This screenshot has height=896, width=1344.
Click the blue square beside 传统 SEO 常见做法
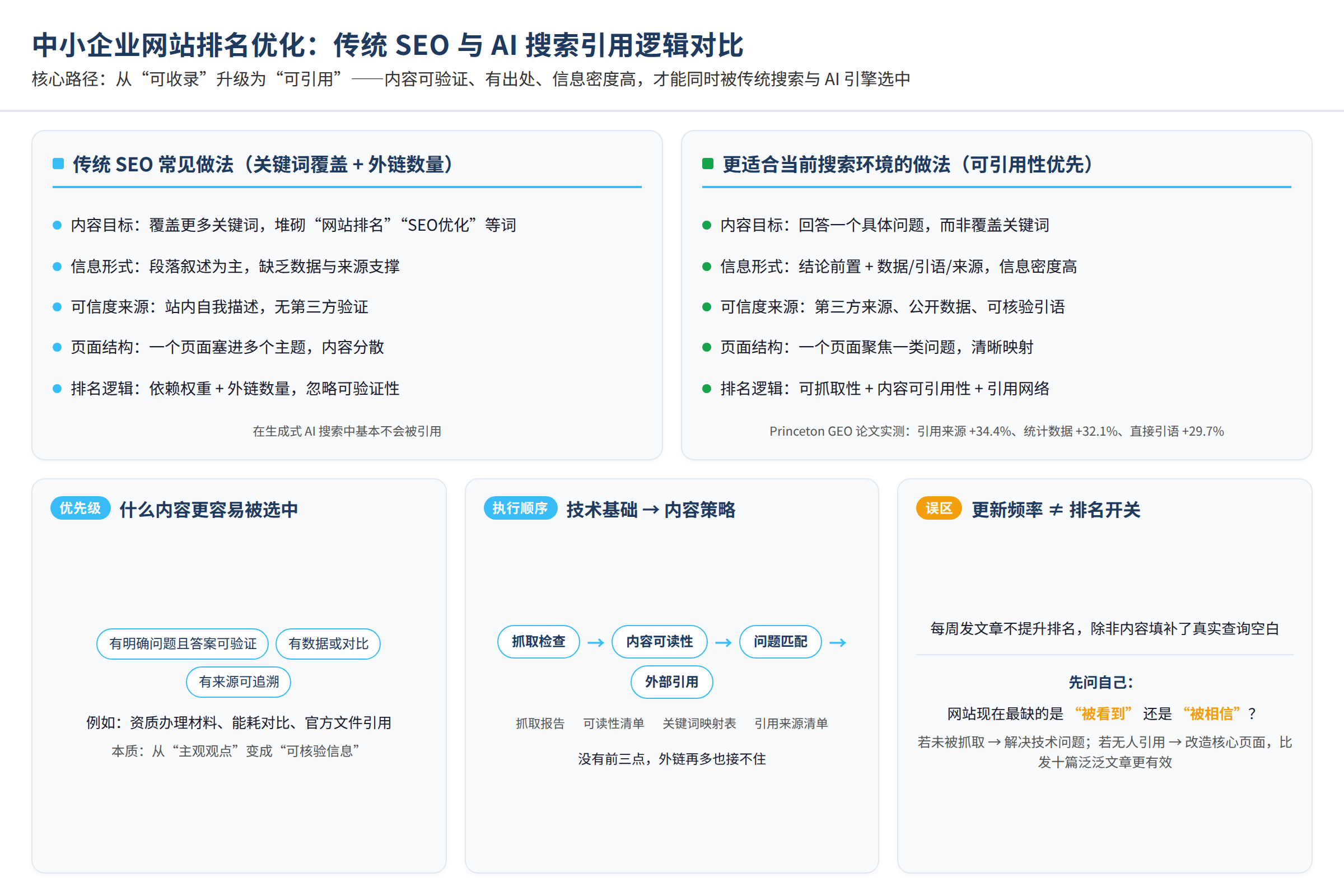point(58,164)
